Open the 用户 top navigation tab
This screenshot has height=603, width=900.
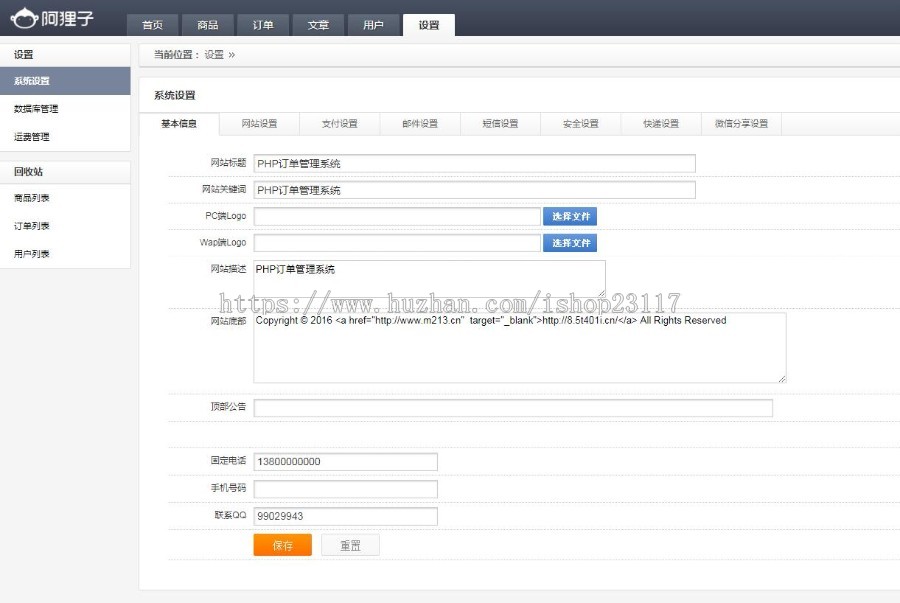tap(373, 25)
